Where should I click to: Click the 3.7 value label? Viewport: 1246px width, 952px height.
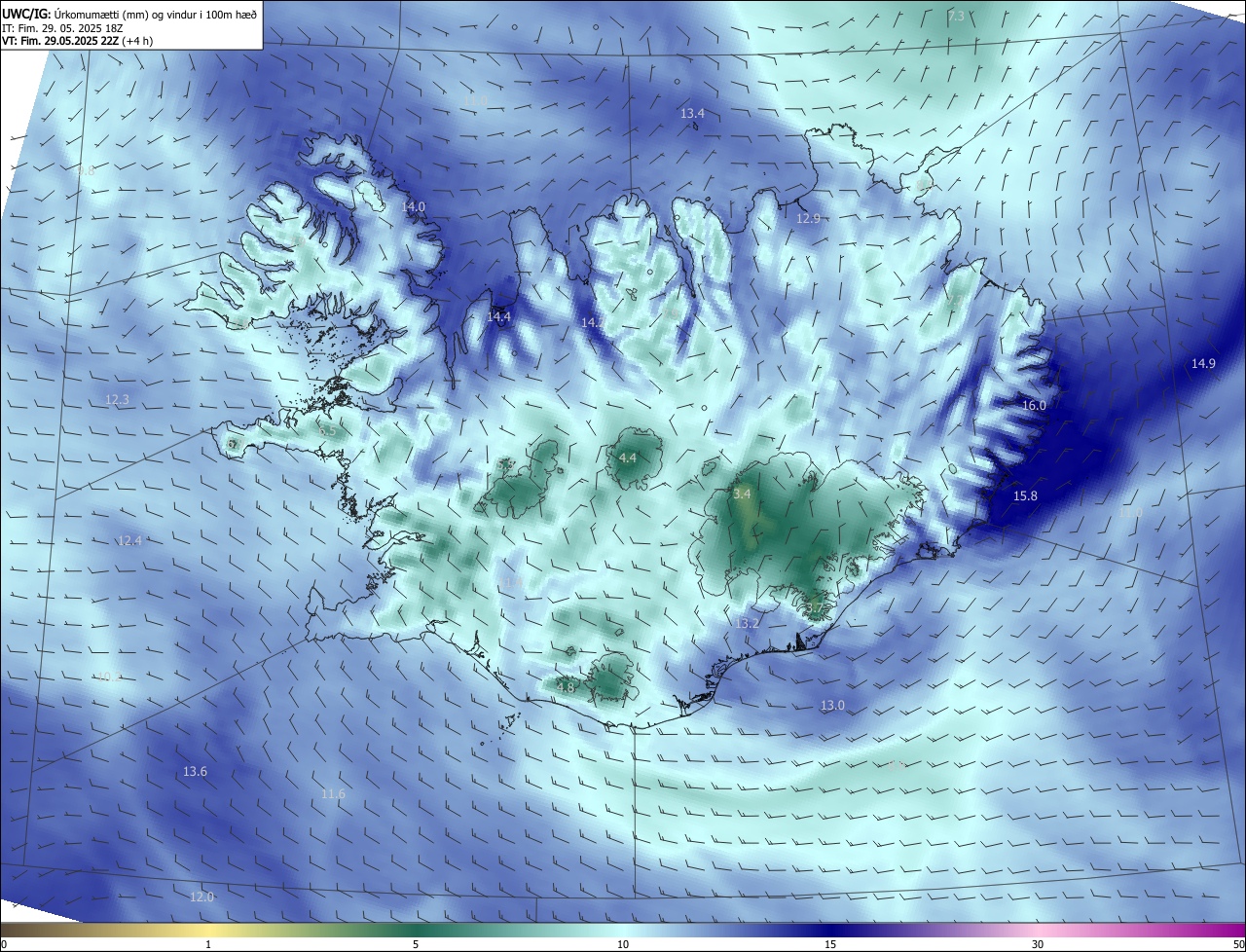815,608
